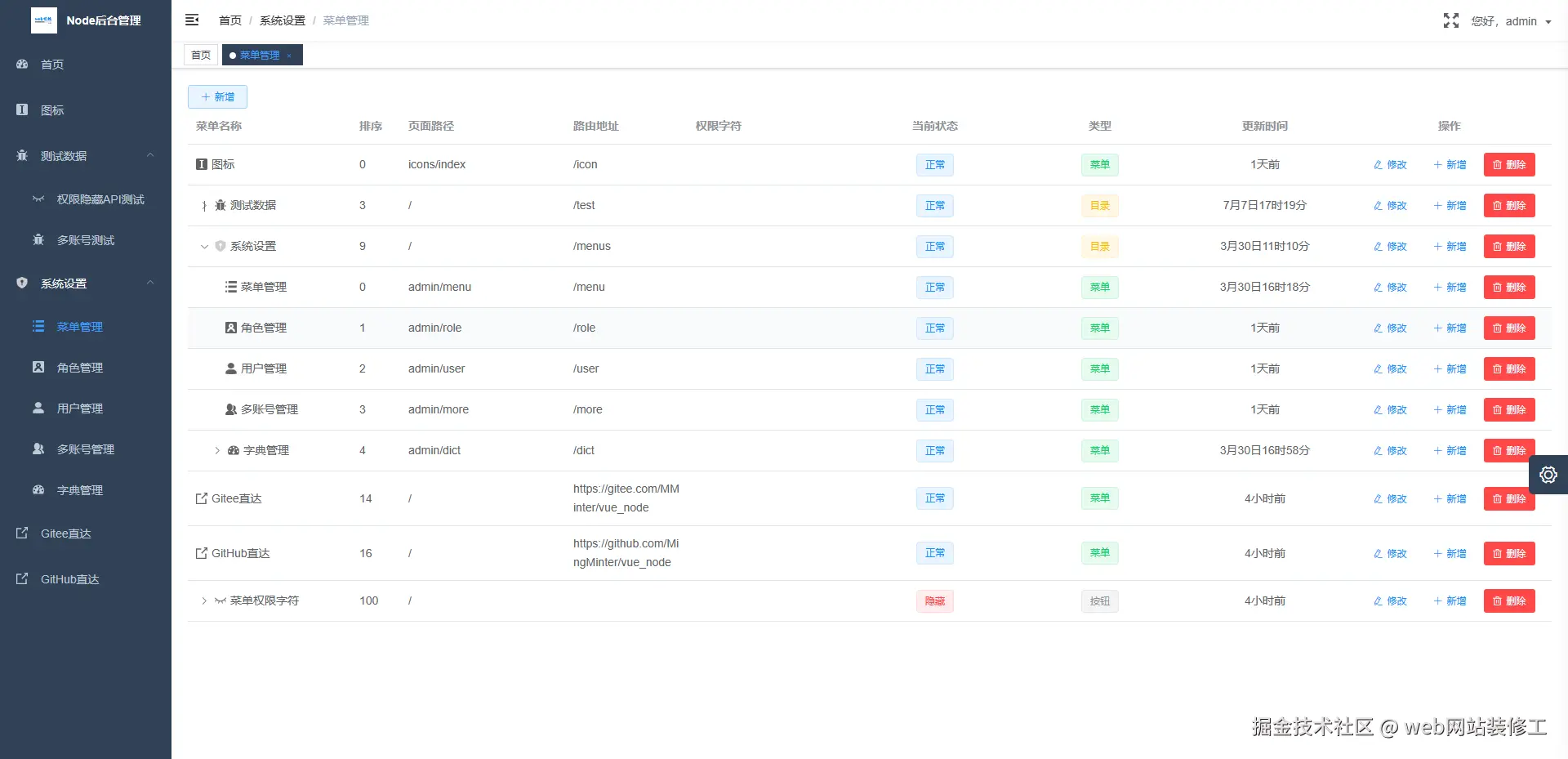Viewport: 1568px width, 759px height.
Task: Click the 首页 dashboard icon in sidebar
Action: click(22, 64)
